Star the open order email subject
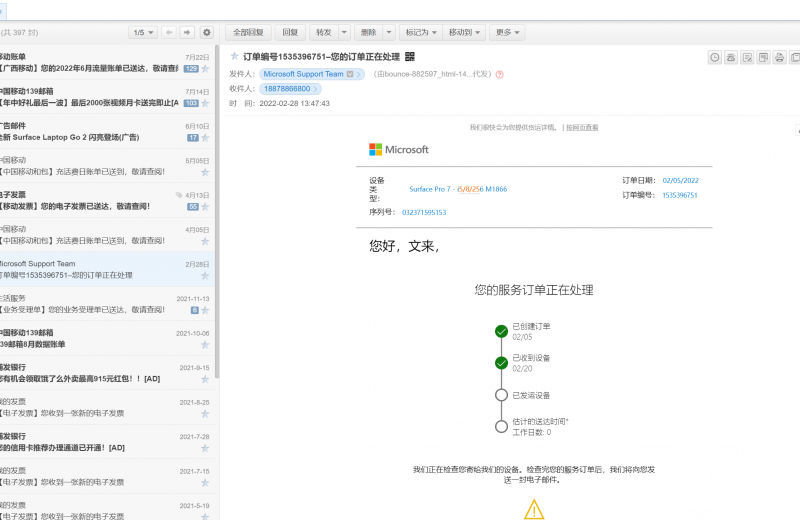 point(235,56)
